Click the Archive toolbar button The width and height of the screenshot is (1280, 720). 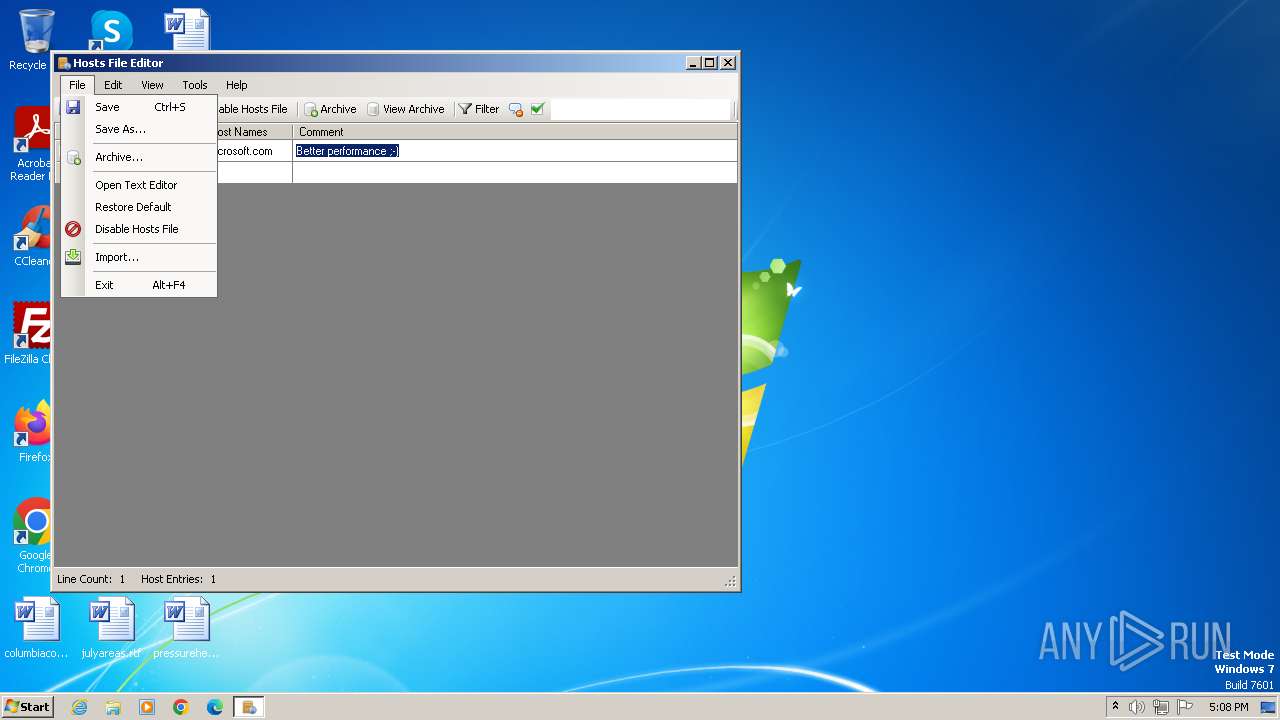pos(330,109)
